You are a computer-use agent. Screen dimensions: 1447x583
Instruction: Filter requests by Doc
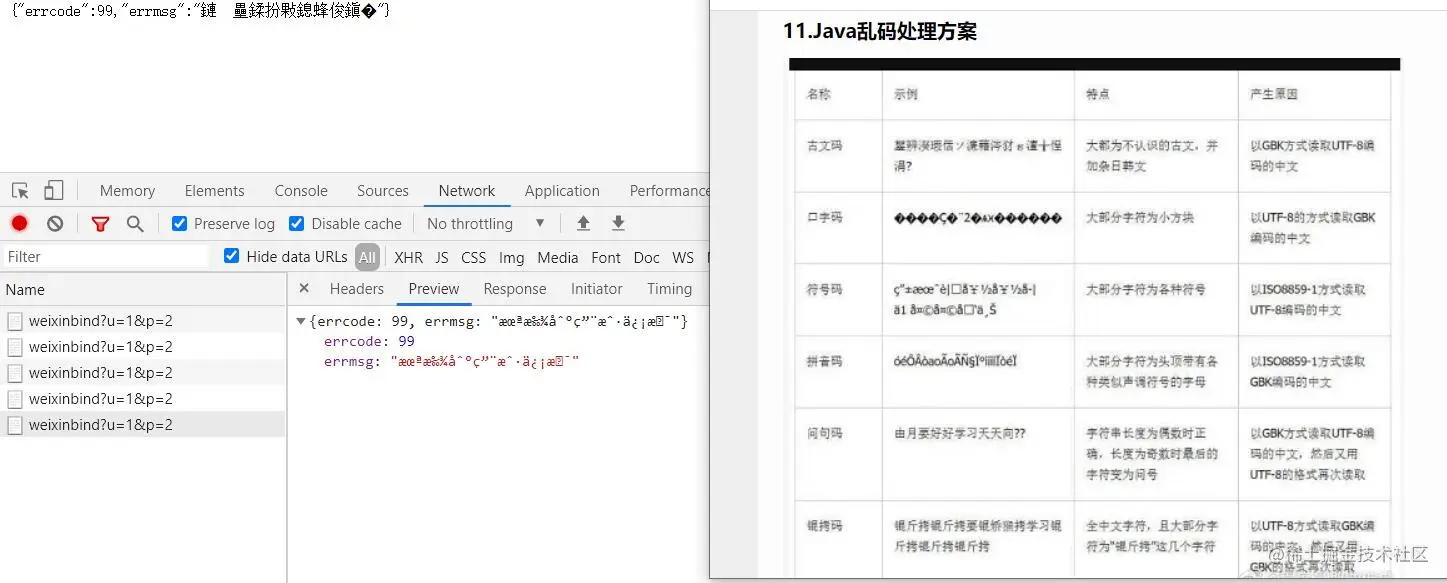click(x=647, y=257)
